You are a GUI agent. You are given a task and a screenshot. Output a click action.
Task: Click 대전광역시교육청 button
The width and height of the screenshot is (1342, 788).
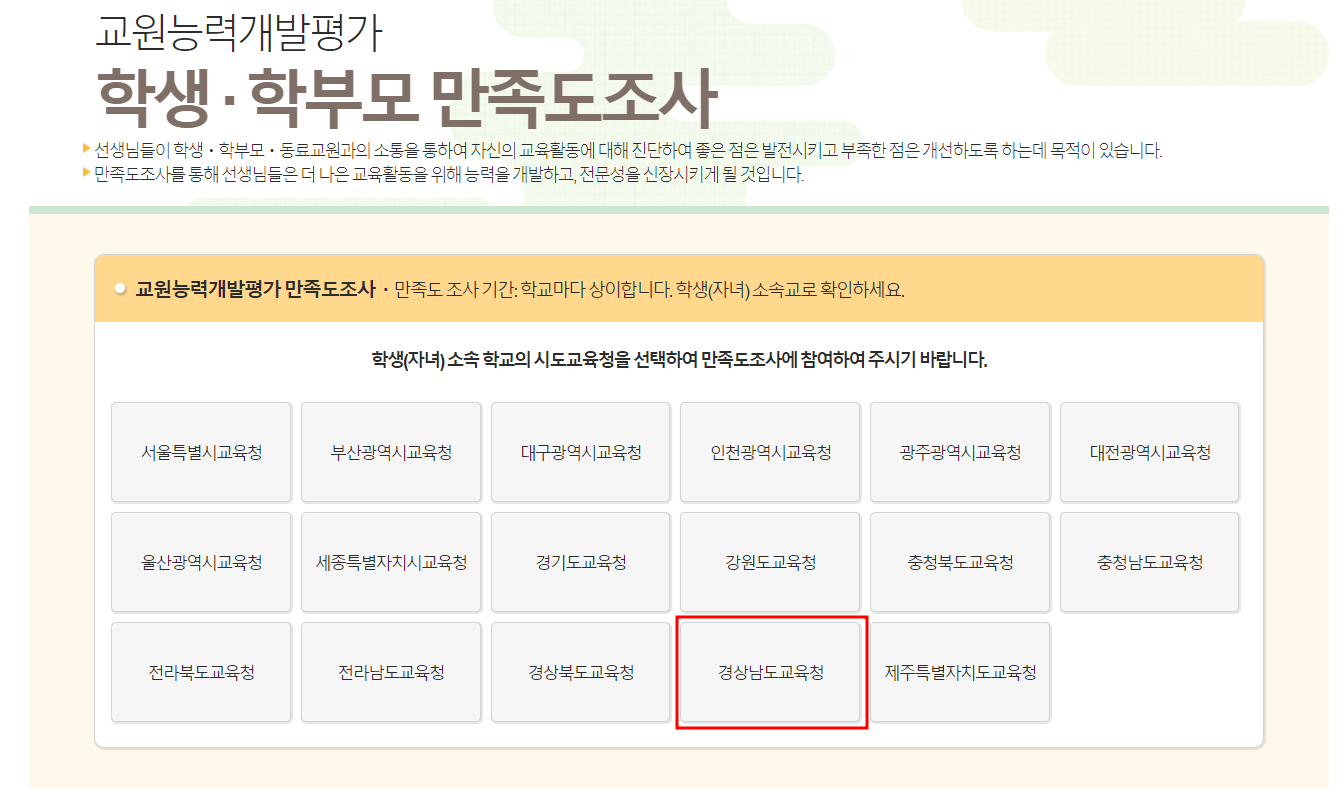[x=1150, y=452]
